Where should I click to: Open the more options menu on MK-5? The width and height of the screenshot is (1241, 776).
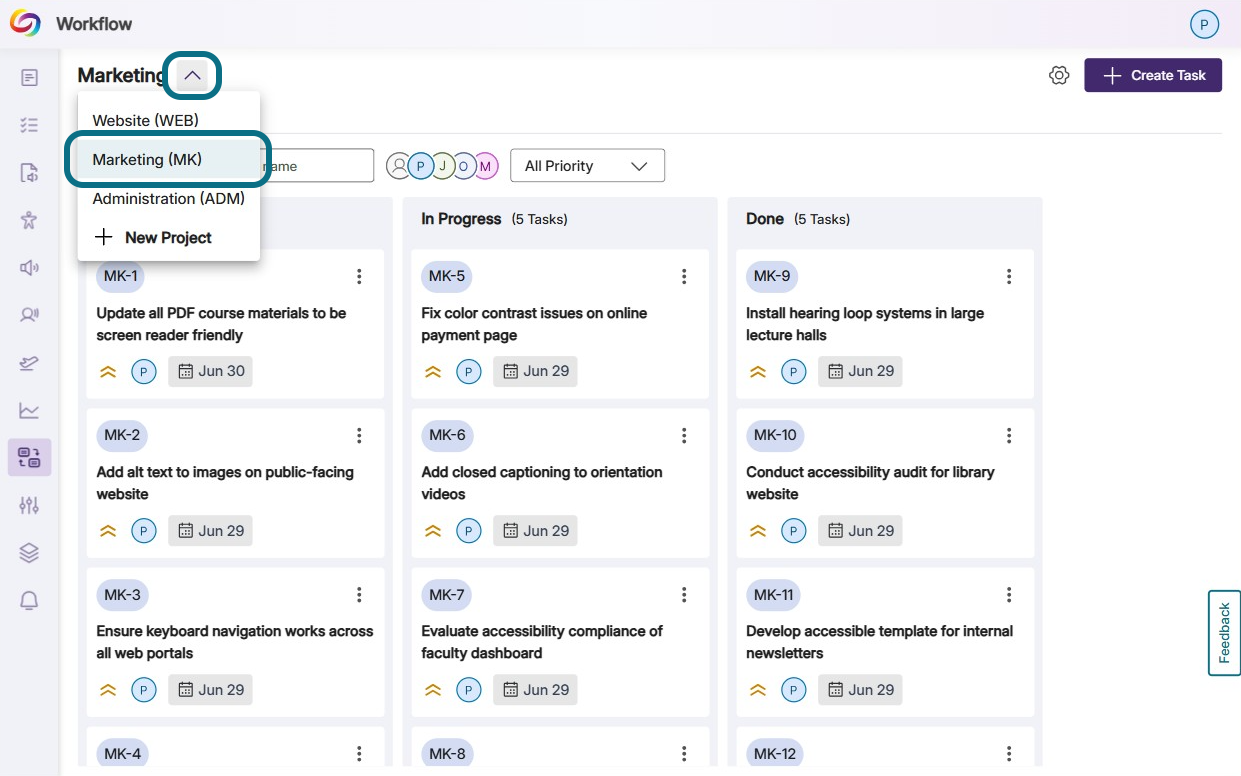pyautogui.click(x=684, y=277)
